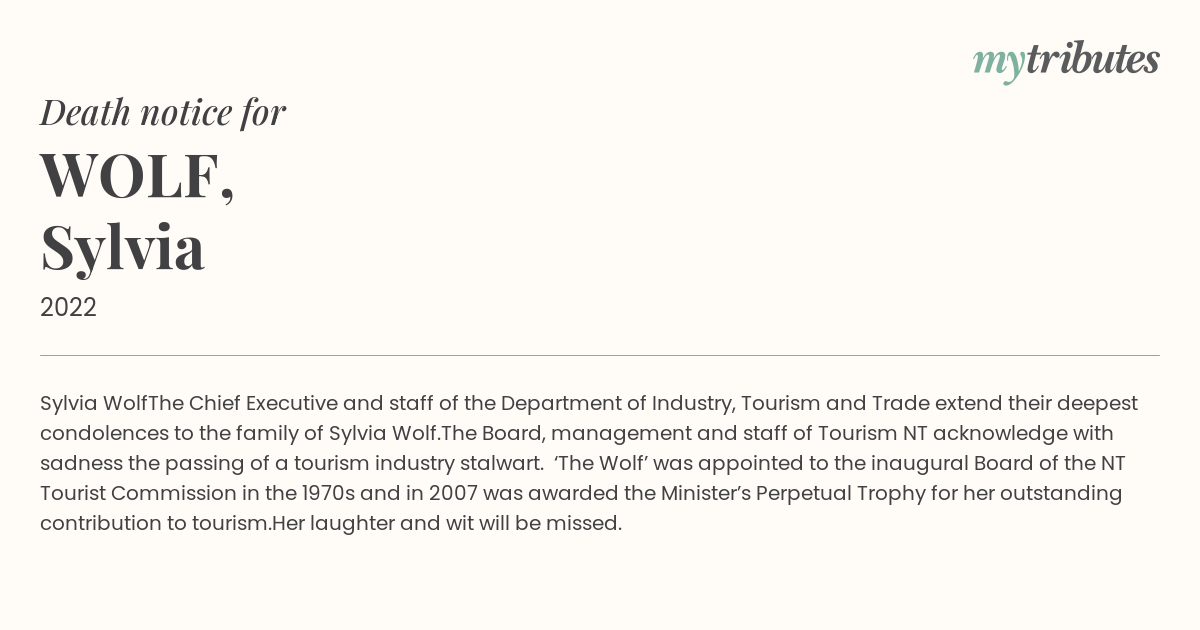This screenshot has height=630, width=1200.
Task: Click 'Her laughter and wit will be missed'
Action: [x=447, y=524]
